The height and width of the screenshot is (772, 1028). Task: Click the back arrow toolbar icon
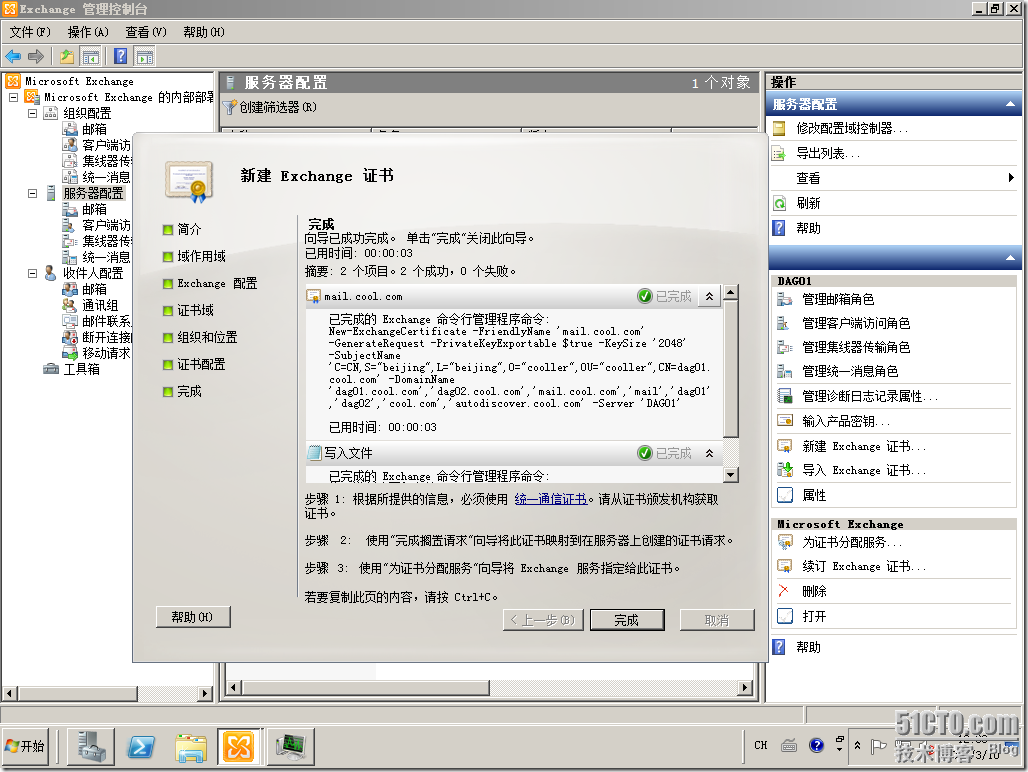point(13,56)
